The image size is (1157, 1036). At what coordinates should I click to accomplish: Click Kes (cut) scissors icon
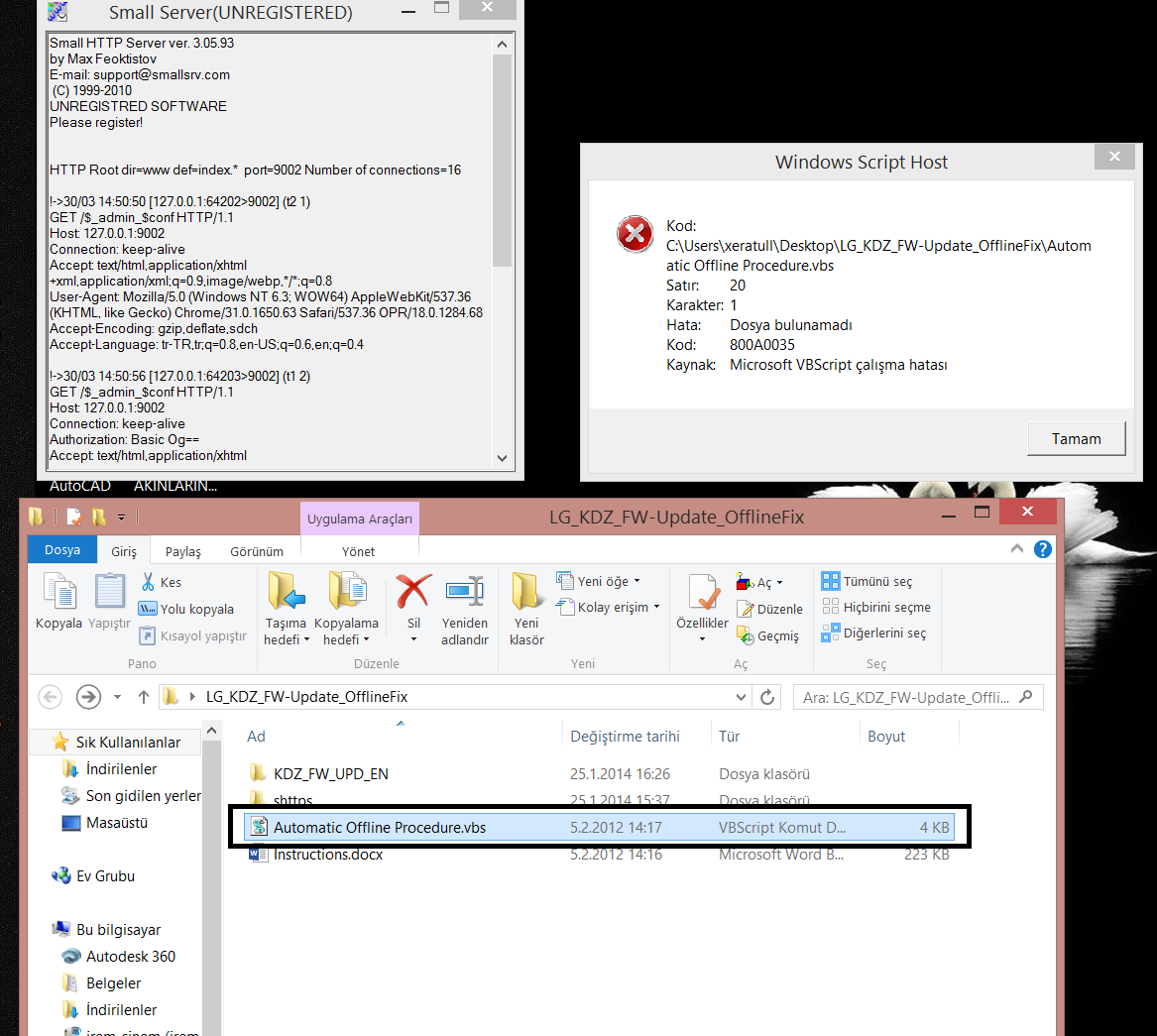(x=149, y=582)
